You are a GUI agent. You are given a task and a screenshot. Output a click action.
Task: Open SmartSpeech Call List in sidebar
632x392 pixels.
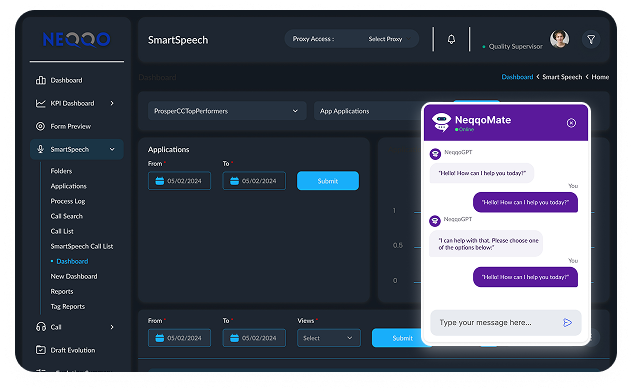click(x=82, y=246)
